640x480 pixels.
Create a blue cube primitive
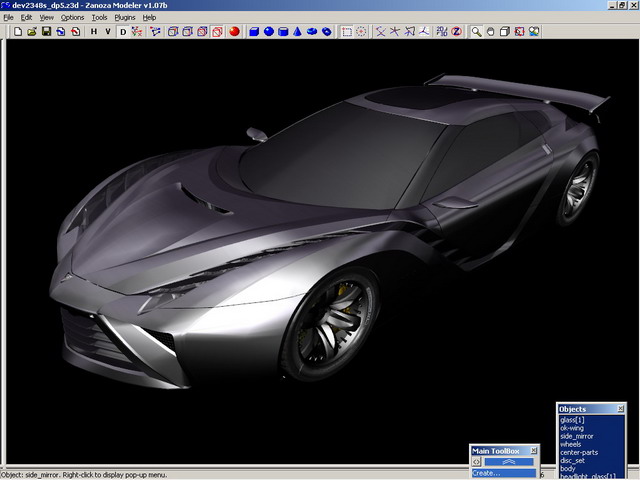[x=254, y=32]
